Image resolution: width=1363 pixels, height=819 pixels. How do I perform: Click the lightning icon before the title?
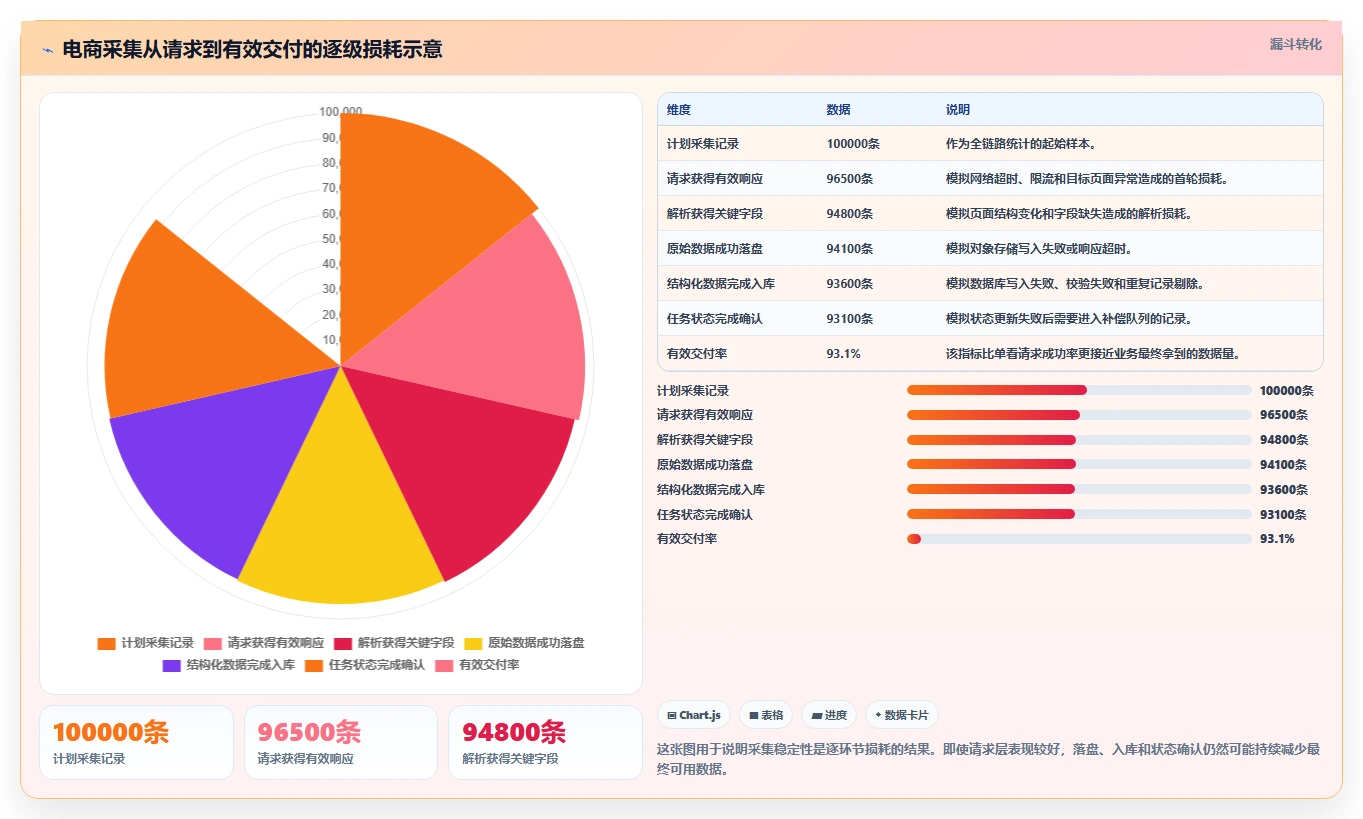pos(48,50)
